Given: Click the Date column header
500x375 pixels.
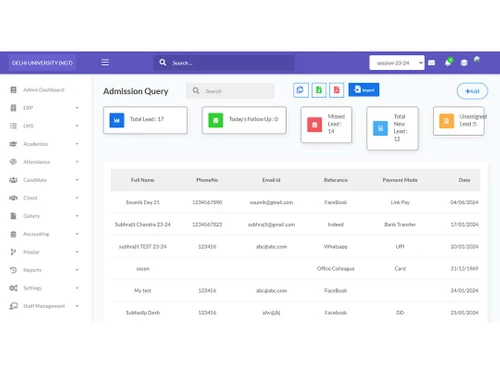Looking at the screenshot, I should [x=464, y=180].
